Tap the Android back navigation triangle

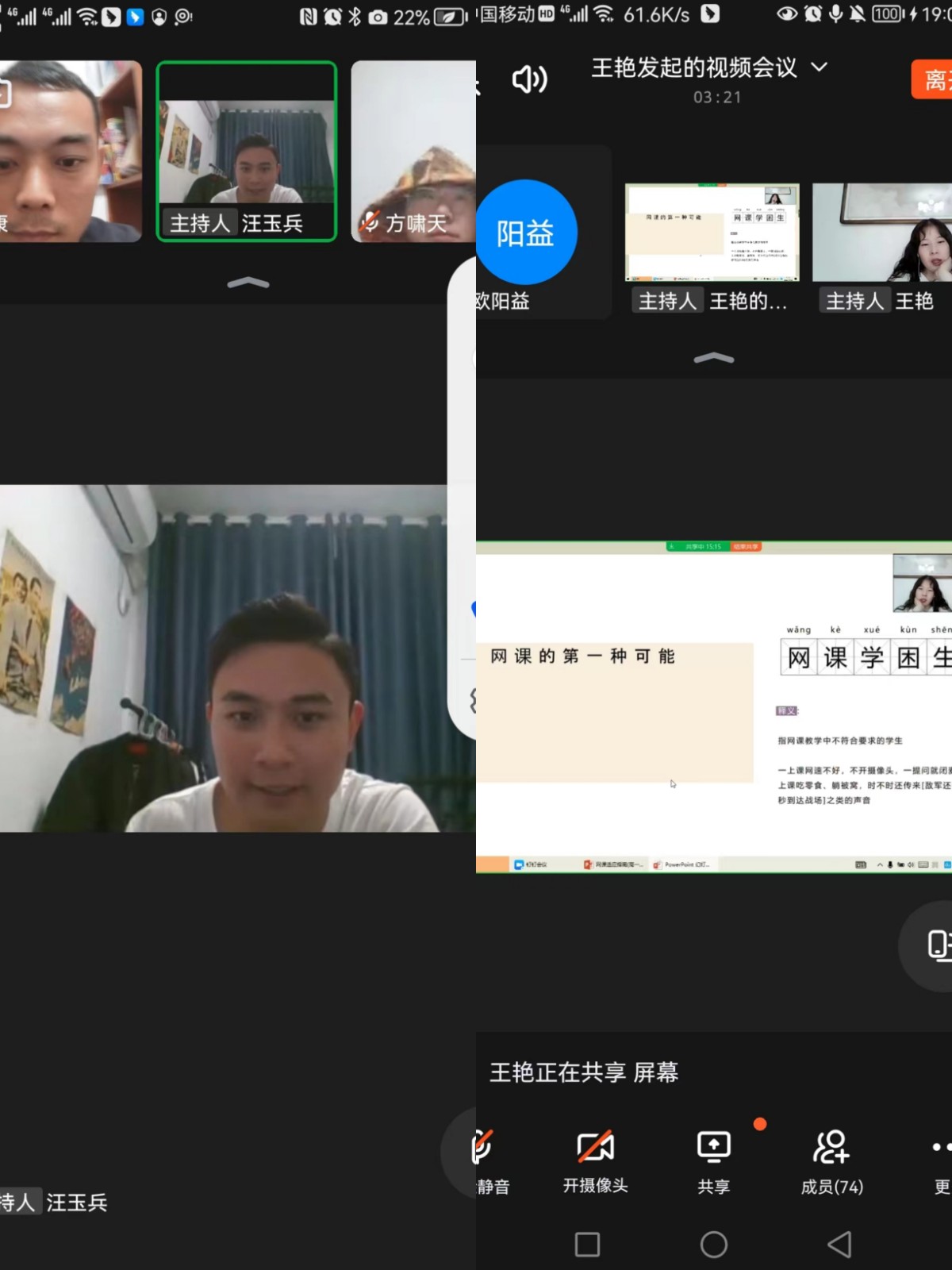click(x=839, y=1244)
